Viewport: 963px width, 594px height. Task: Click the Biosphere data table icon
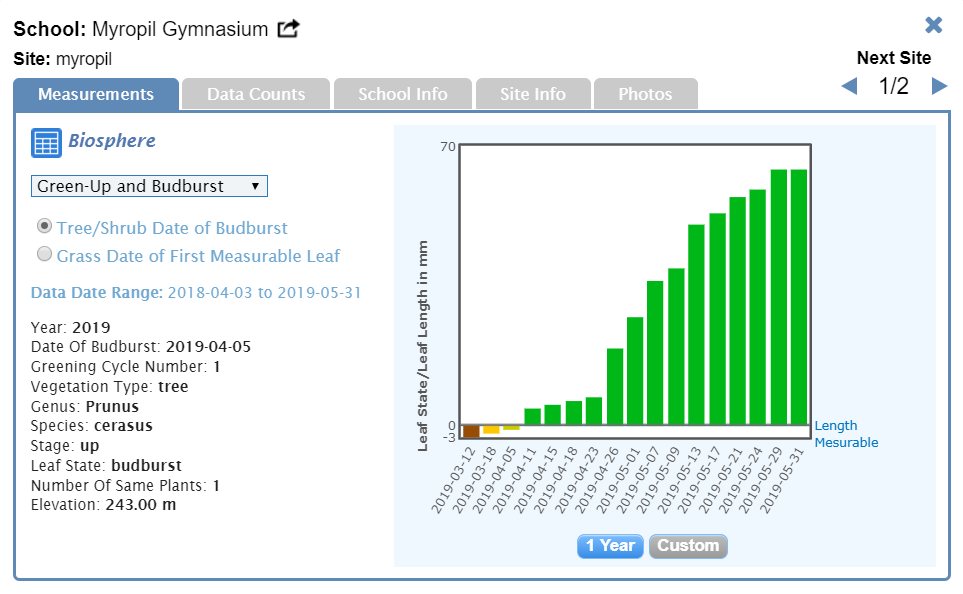pos(46,143)
